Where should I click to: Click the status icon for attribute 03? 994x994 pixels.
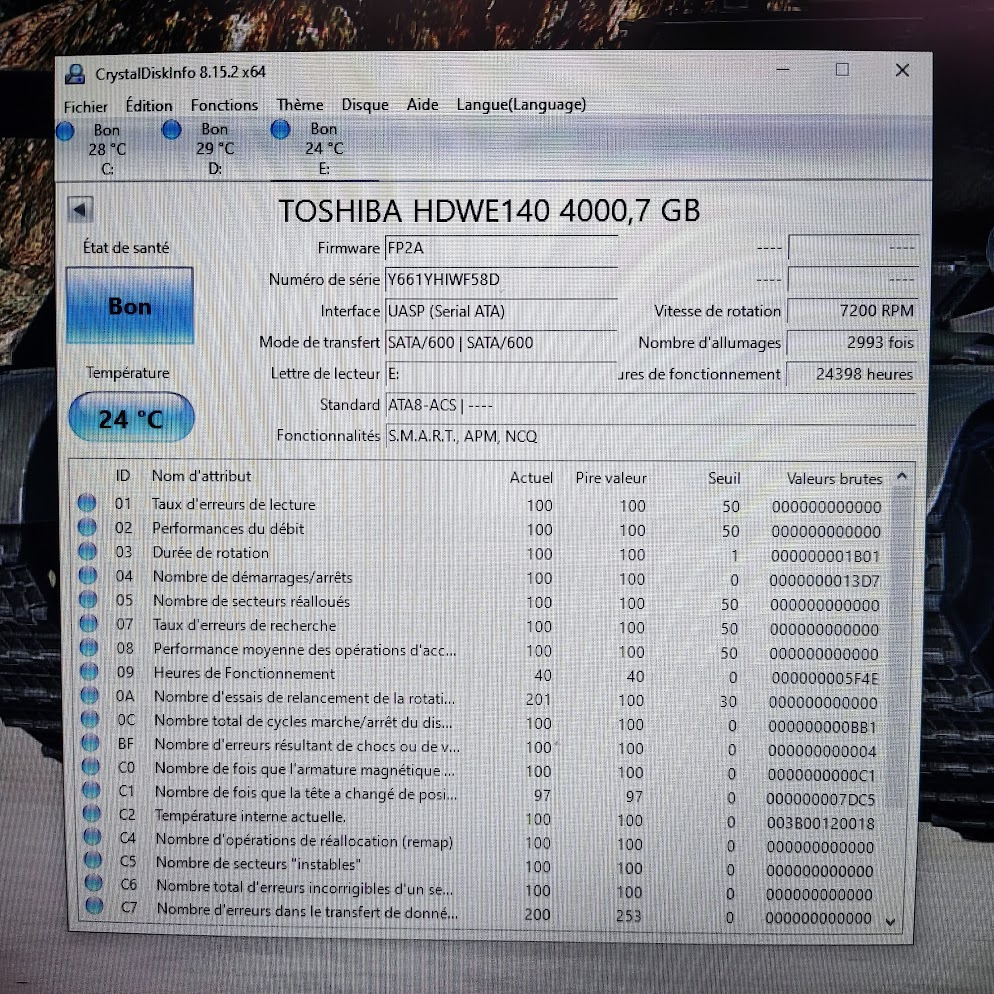point(87,552)
